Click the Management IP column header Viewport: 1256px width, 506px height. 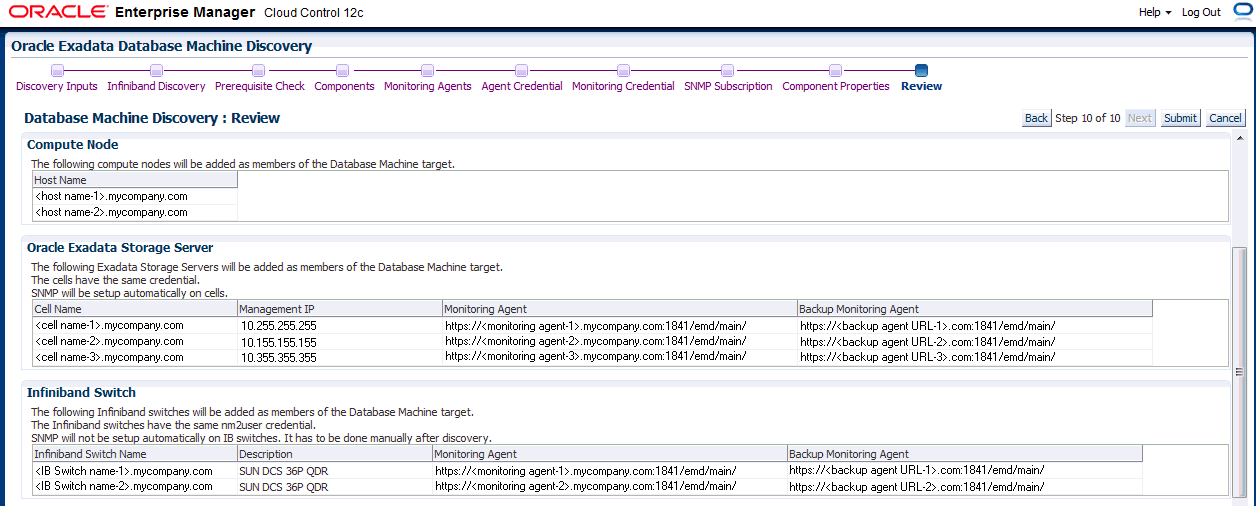[339, 309]
